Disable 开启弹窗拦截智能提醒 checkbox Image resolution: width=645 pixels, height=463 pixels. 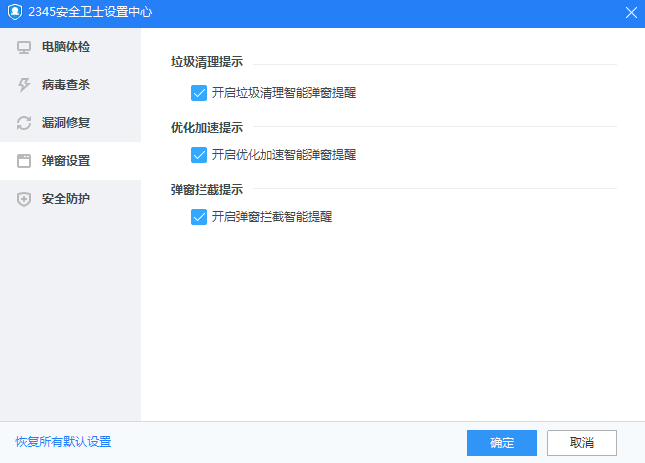point(199,217)
